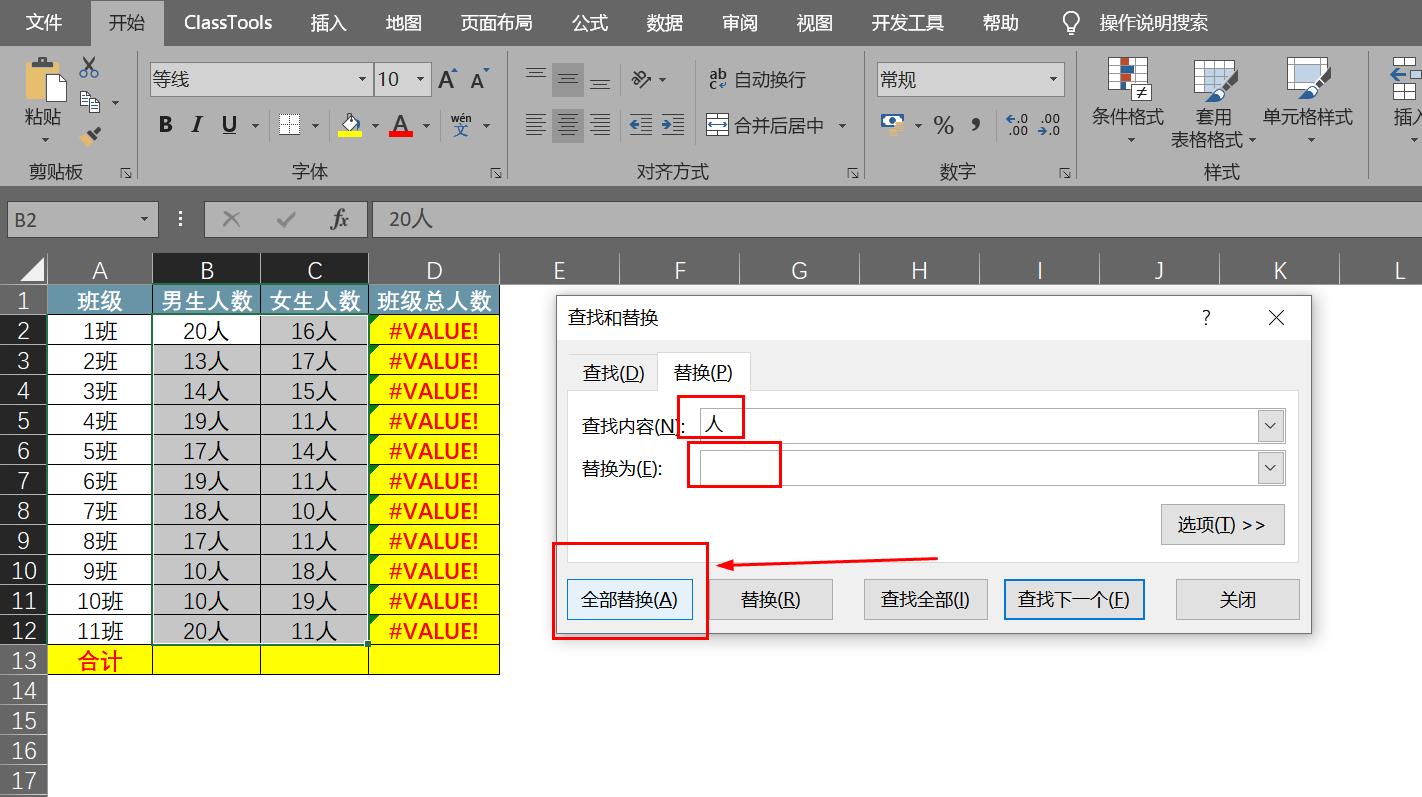Image resolution: width=1422 pixels, height=797 pixels.
Task: Switch to the 插入 tab
Action: [328, 22]
